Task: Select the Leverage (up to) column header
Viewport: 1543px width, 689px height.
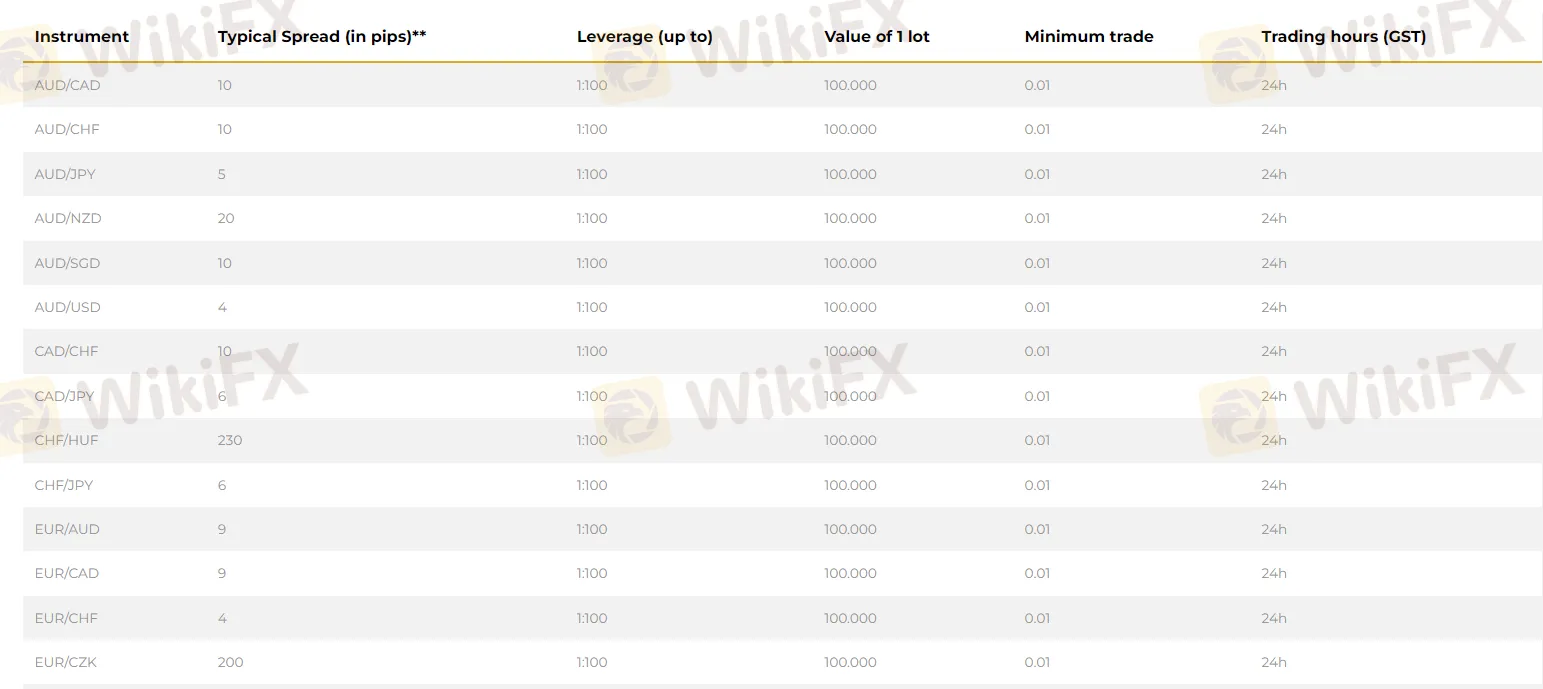Action: [x=644, y=37]
